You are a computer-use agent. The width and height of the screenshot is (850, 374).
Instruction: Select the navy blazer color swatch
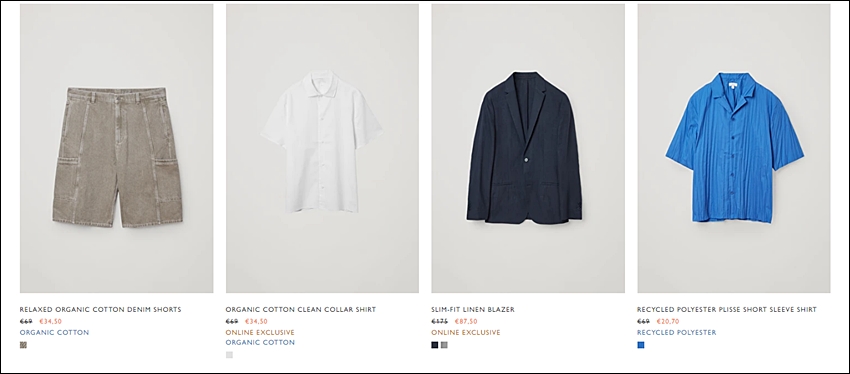tap(435, 345)
